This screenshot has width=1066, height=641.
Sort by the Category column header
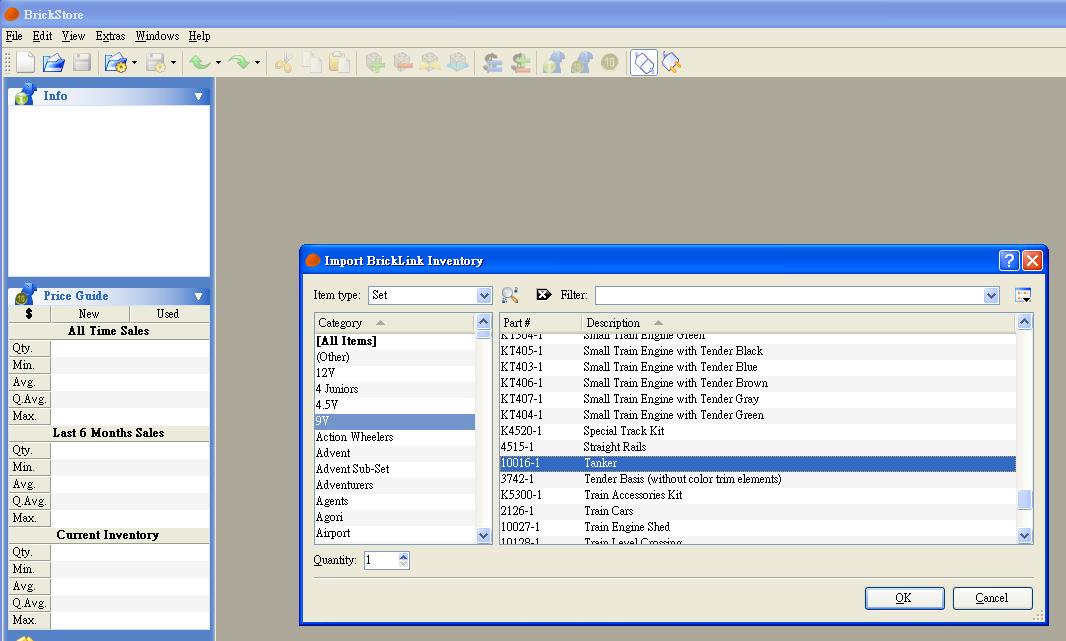point(394,323)
